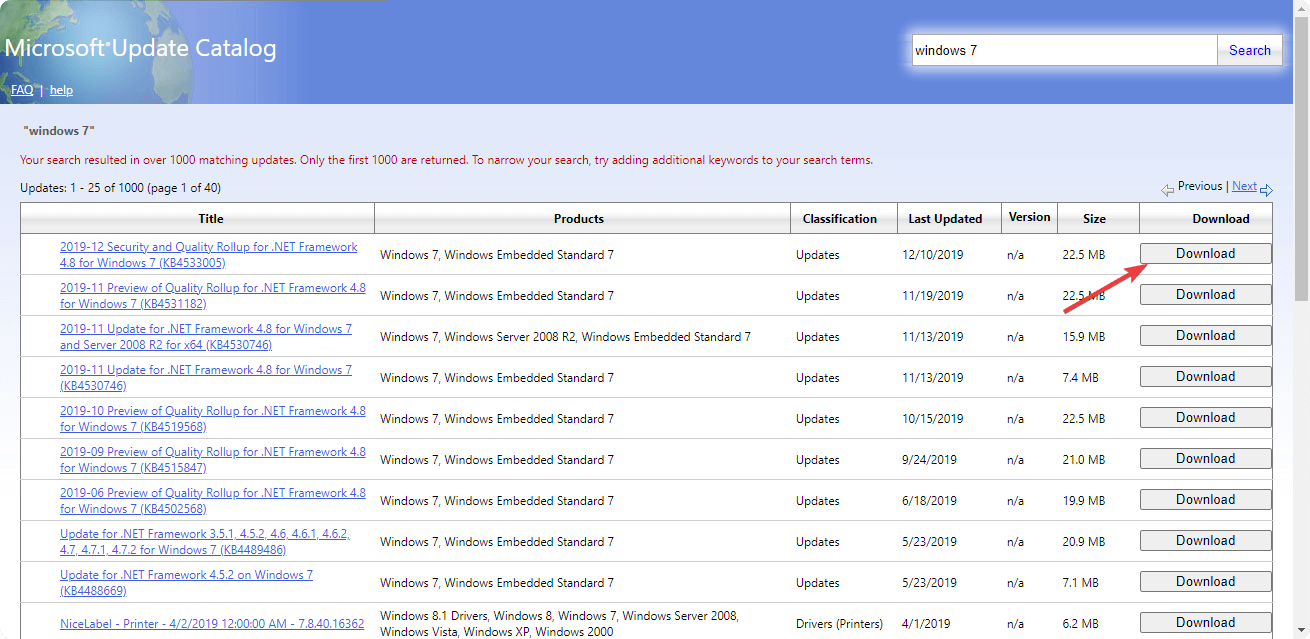The image size is (1310, 639).
Task: Open the 2019-06 Preview of Quality Rollup KB4502568 link
Action: pos(213,501)
